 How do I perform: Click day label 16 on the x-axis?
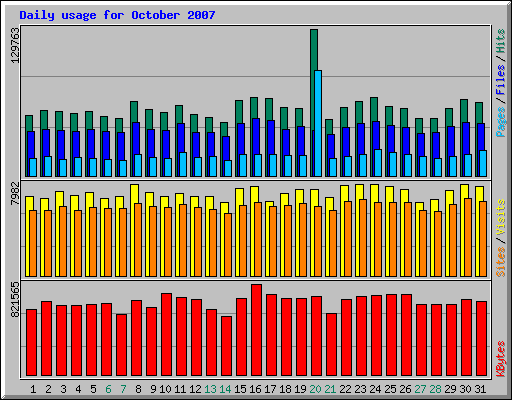point(255,389)
